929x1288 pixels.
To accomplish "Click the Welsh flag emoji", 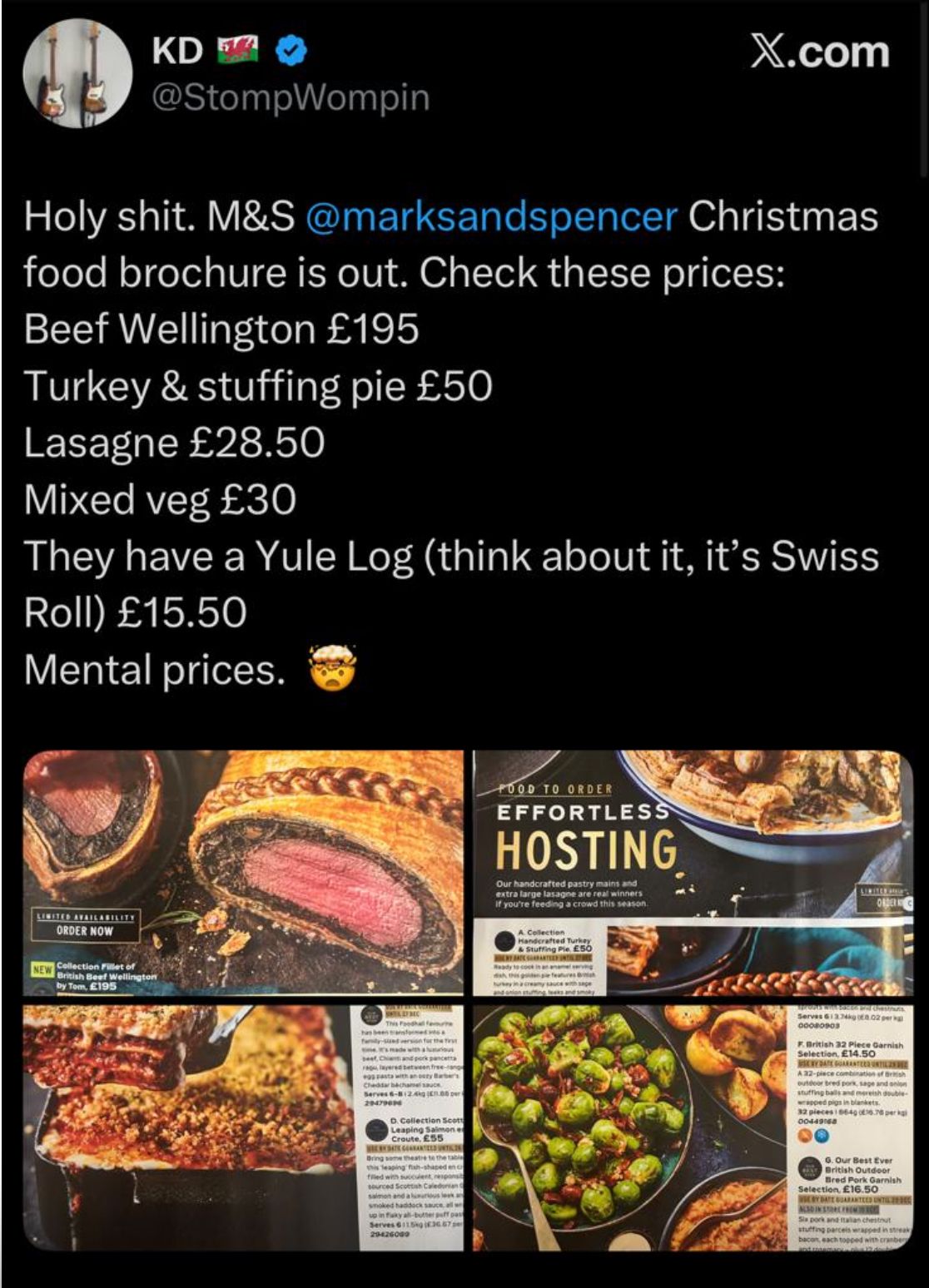I will 238,51.
